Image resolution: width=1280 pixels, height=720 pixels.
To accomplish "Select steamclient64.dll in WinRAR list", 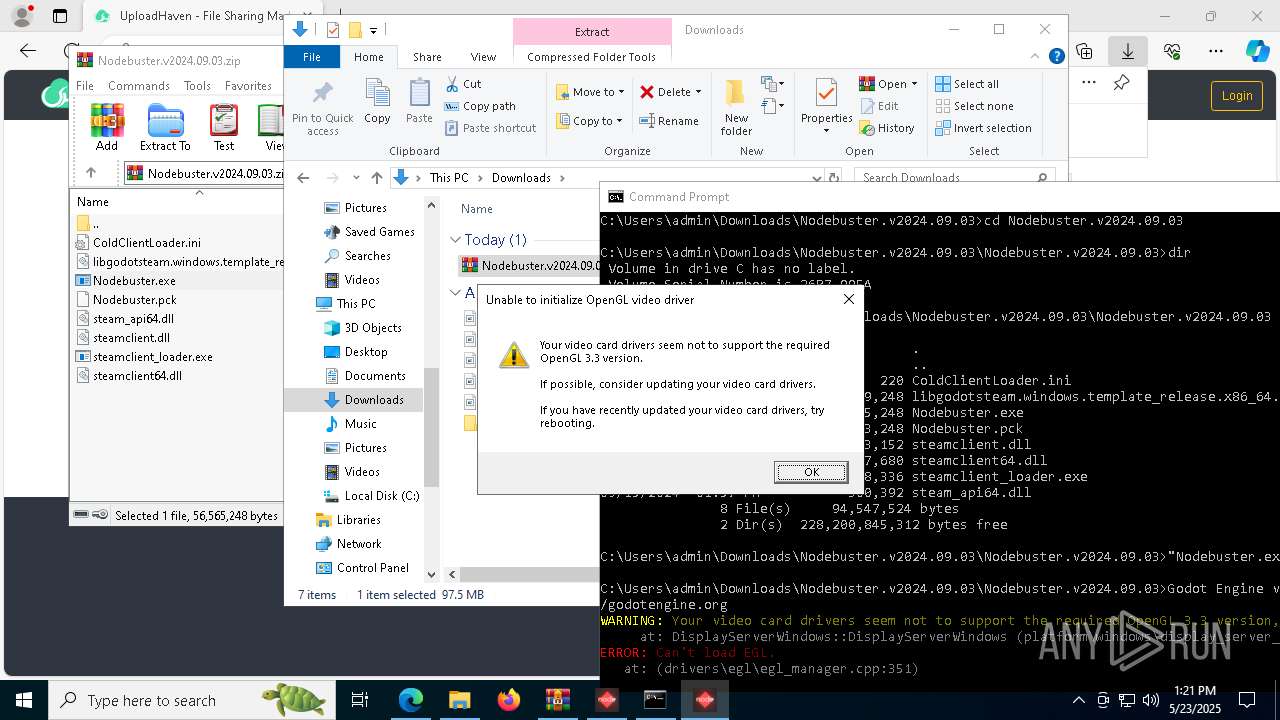I will tap(137, 376).
